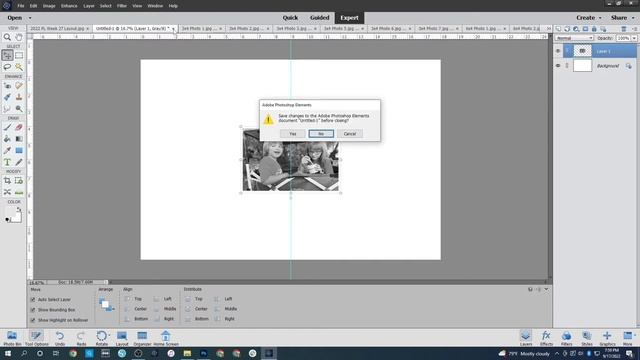The image size is (640, 360).
Task: Select the Type text tool
Action: click(x=7, y=162)
